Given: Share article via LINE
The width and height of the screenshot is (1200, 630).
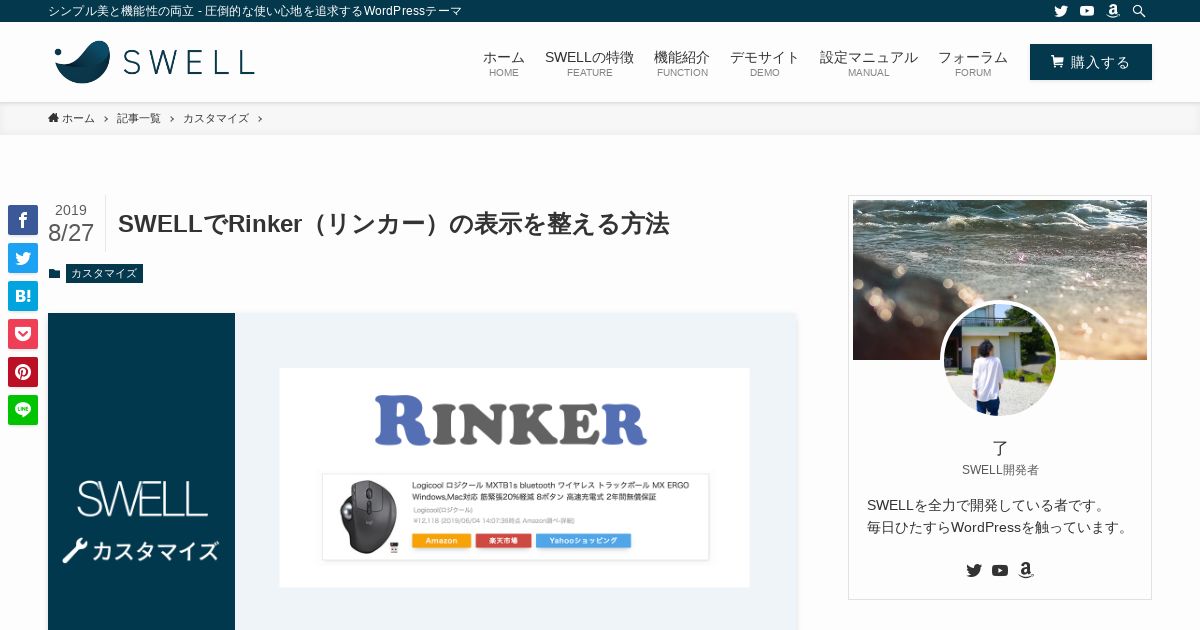Looking at the screenshot, I should tap(23, 410).
